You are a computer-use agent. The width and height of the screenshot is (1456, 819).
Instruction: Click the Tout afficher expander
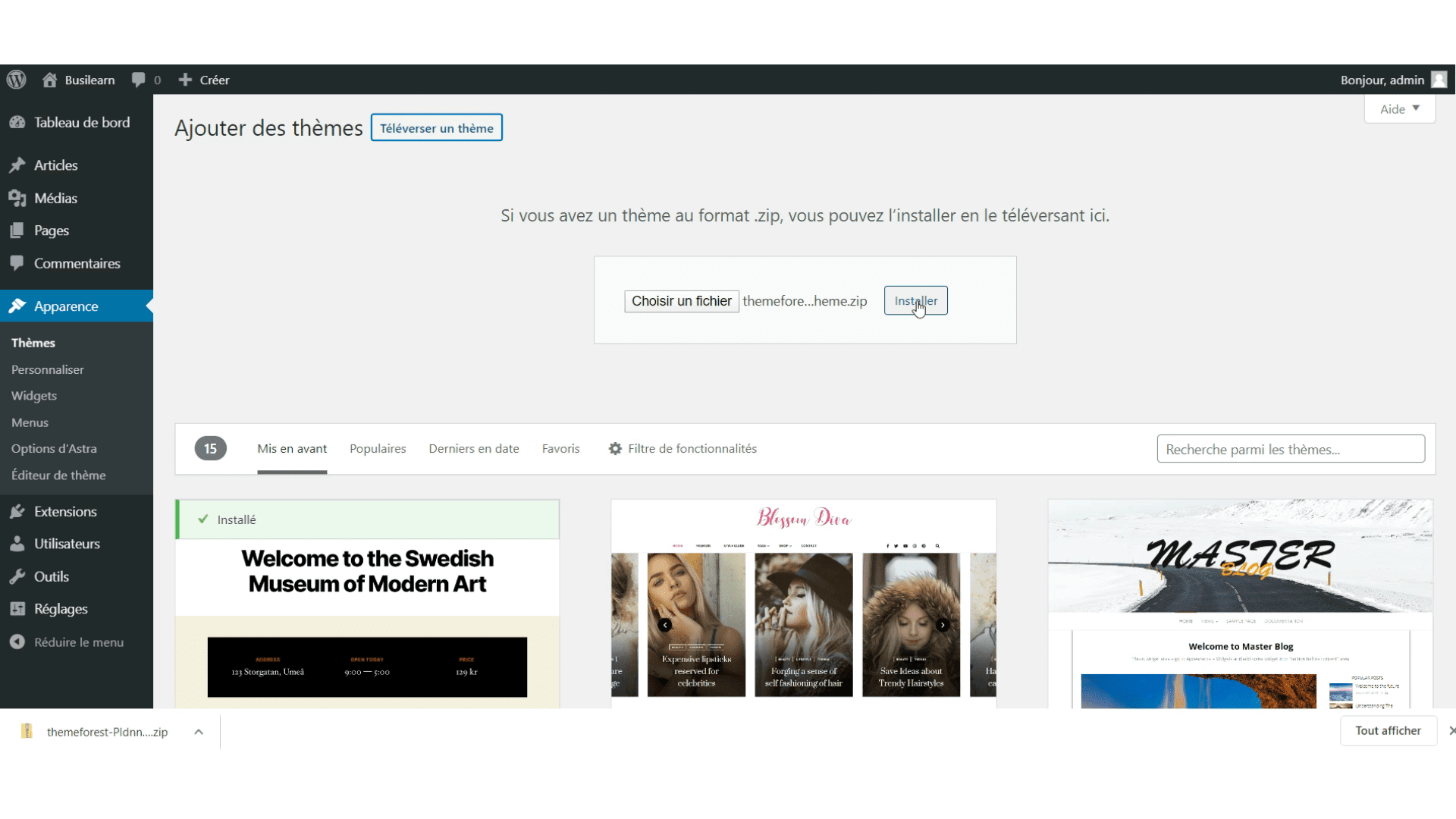click(x=1387, y=731)
